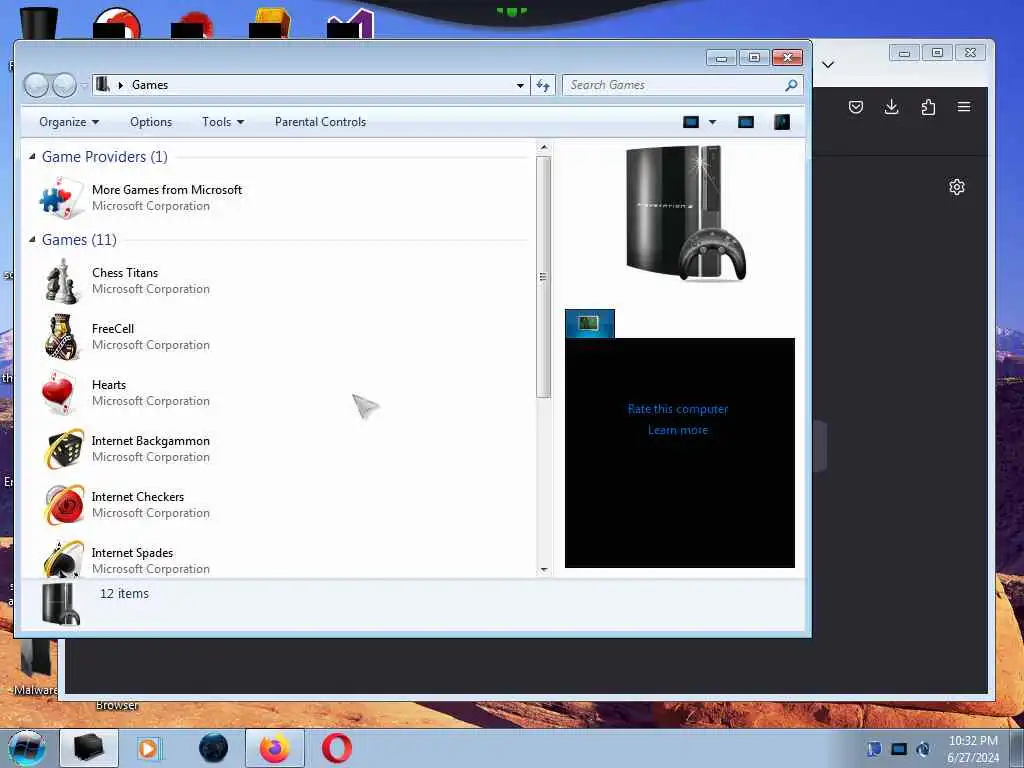This screenshot has width=1024, height=768.
Task: Click the clock in the system tray
Action: [973, 749]
